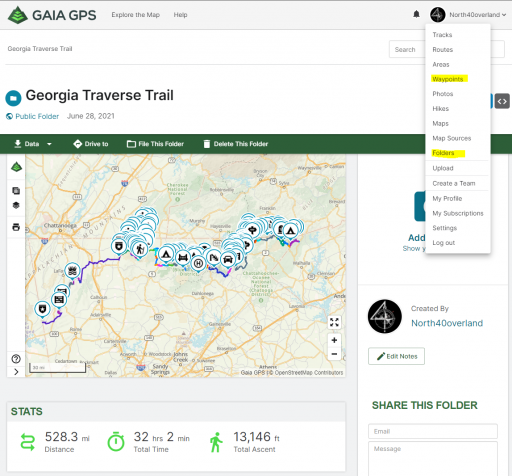Print the map using printer icon
This screenshot has width=512, height=476.
click(x=16, y=227)
